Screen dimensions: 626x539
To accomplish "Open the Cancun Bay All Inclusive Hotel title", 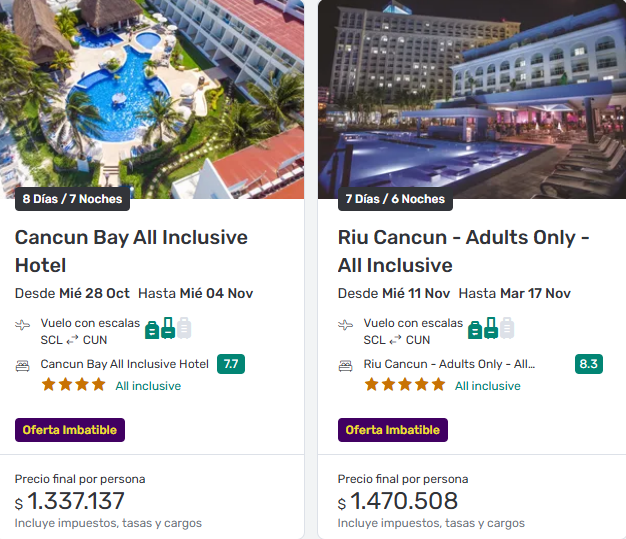I will click(x=131, y=251).
